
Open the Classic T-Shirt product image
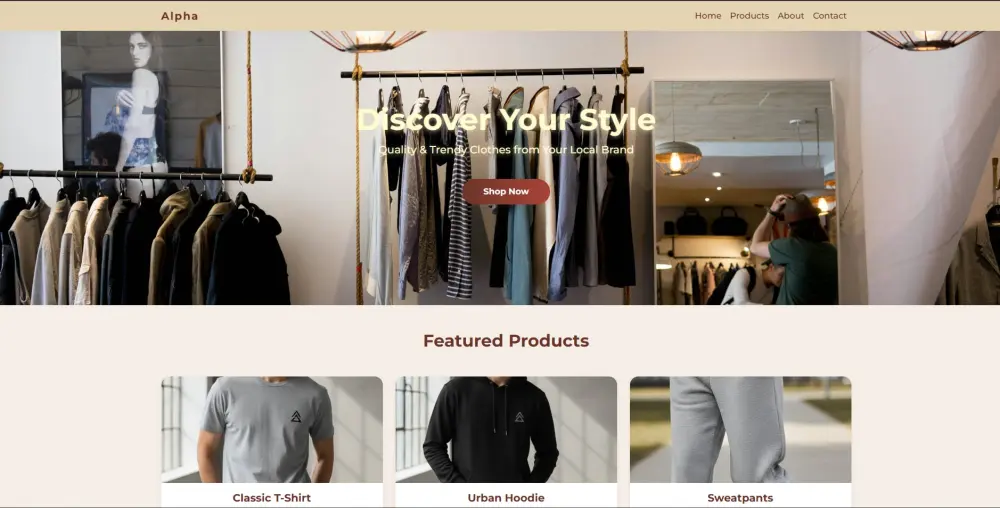(272, 430)
